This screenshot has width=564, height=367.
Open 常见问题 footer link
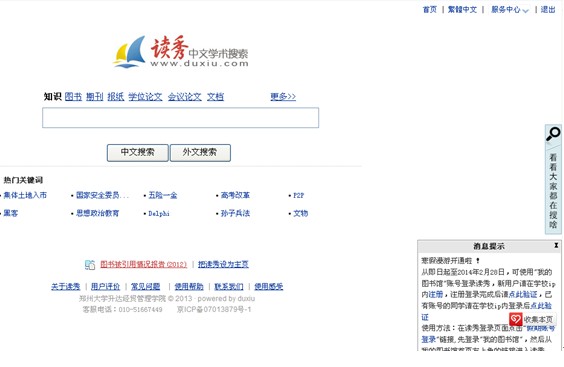tap(145, 287)
